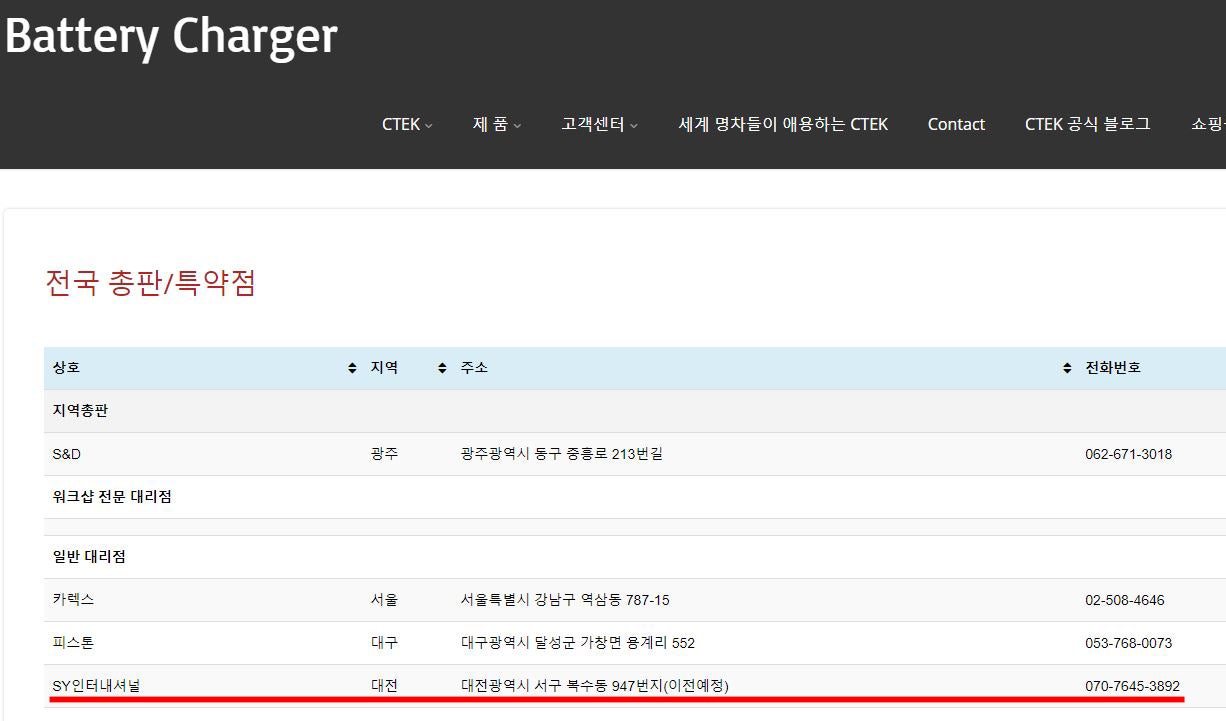Click phone number 070-7645-3892
1226x721 pixels.
pos(1132,686)
